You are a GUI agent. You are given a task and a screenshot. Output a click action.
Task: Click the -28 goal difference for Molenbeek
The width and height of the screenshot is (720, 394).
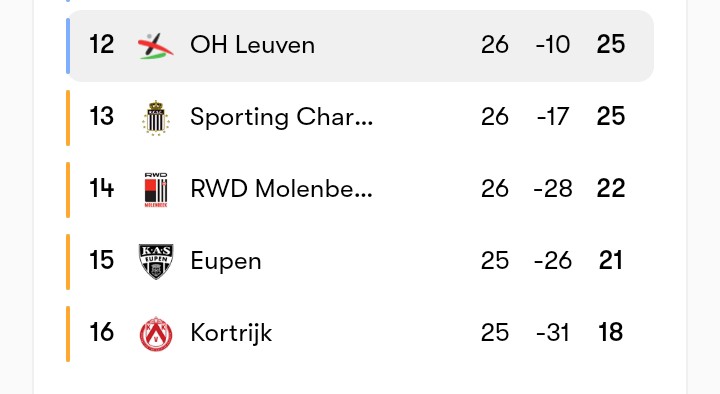pyautogui.click(x=553, y=188)
